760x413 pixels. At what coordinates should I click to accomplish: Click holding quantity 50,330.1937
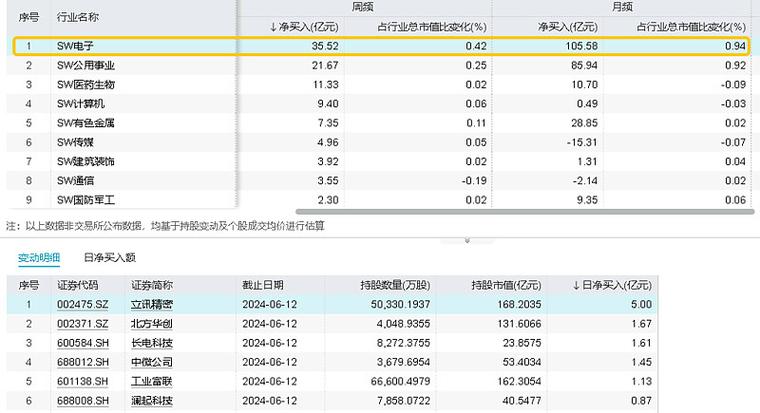[x=400, y=304]
